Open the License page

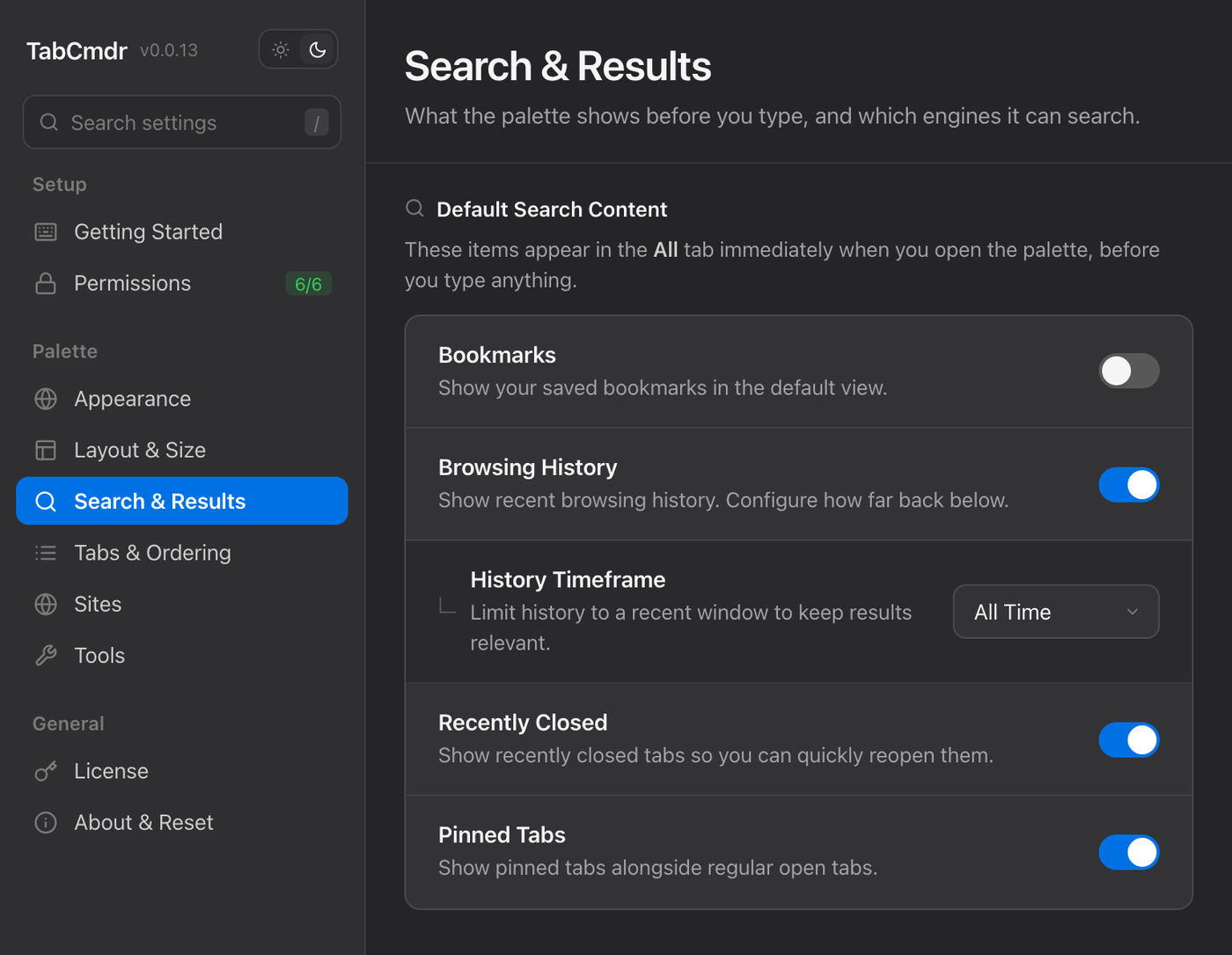(x=182, y=771)
